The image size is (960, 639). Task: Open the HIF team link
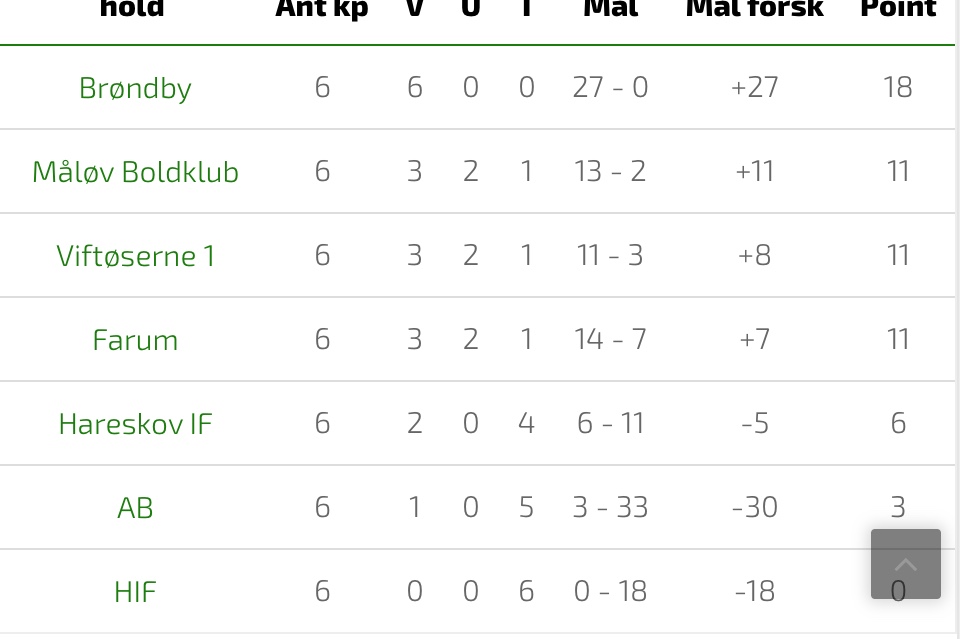pyautogui.click(x=135, y=591)
